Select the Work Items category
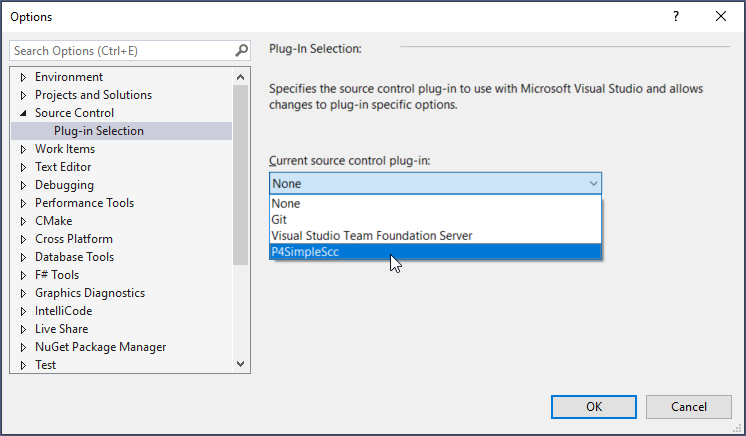This screenshot has width=746, height=436. click(65, 149)
